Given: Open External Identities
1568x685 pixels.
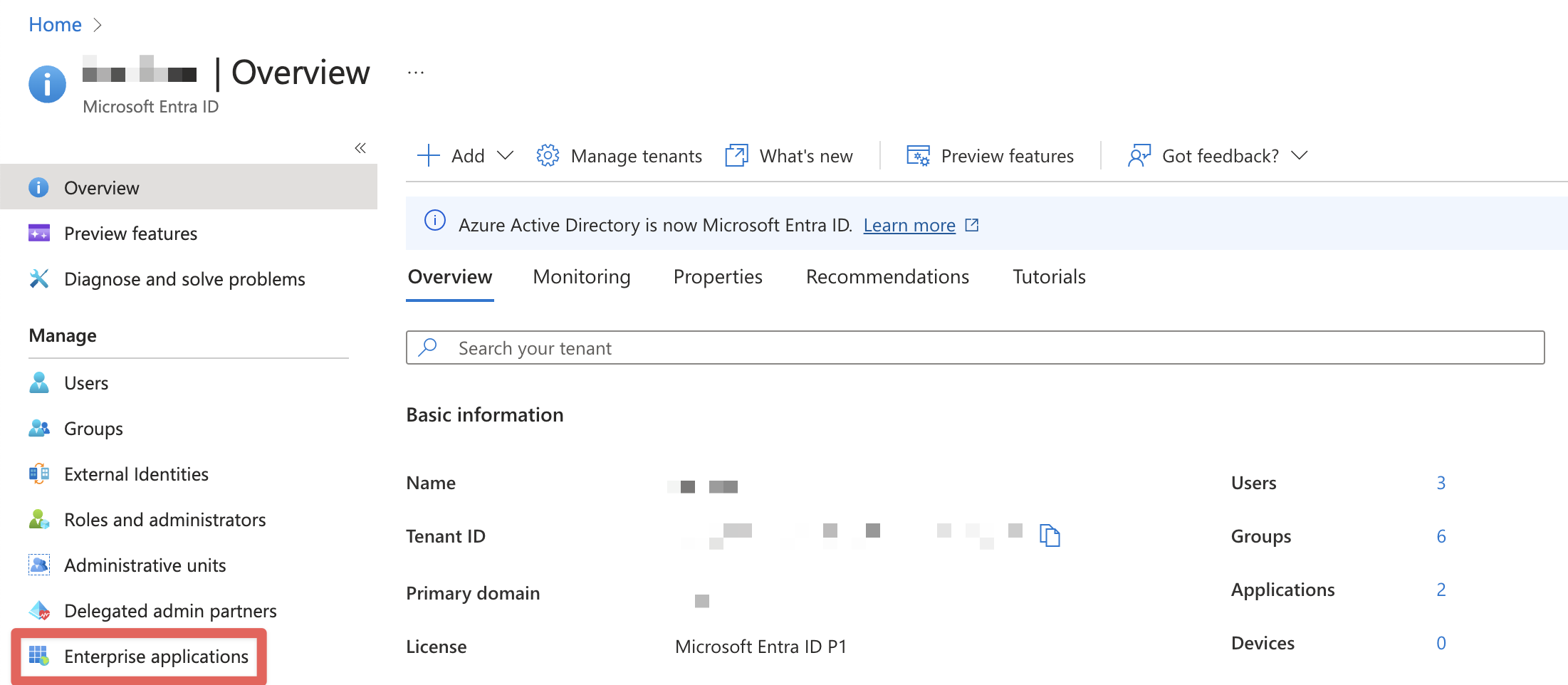Looking at the screenshot, I should pos(136,474).
